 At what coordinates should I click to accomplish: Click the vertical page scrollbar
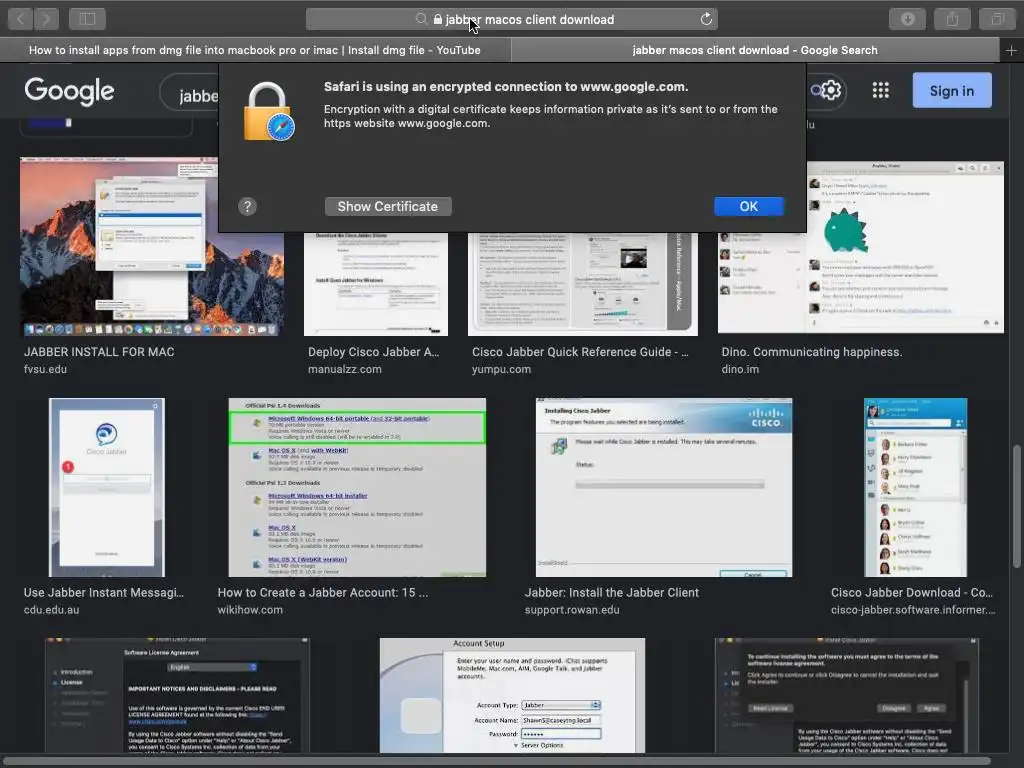[x=1017, y=506]
